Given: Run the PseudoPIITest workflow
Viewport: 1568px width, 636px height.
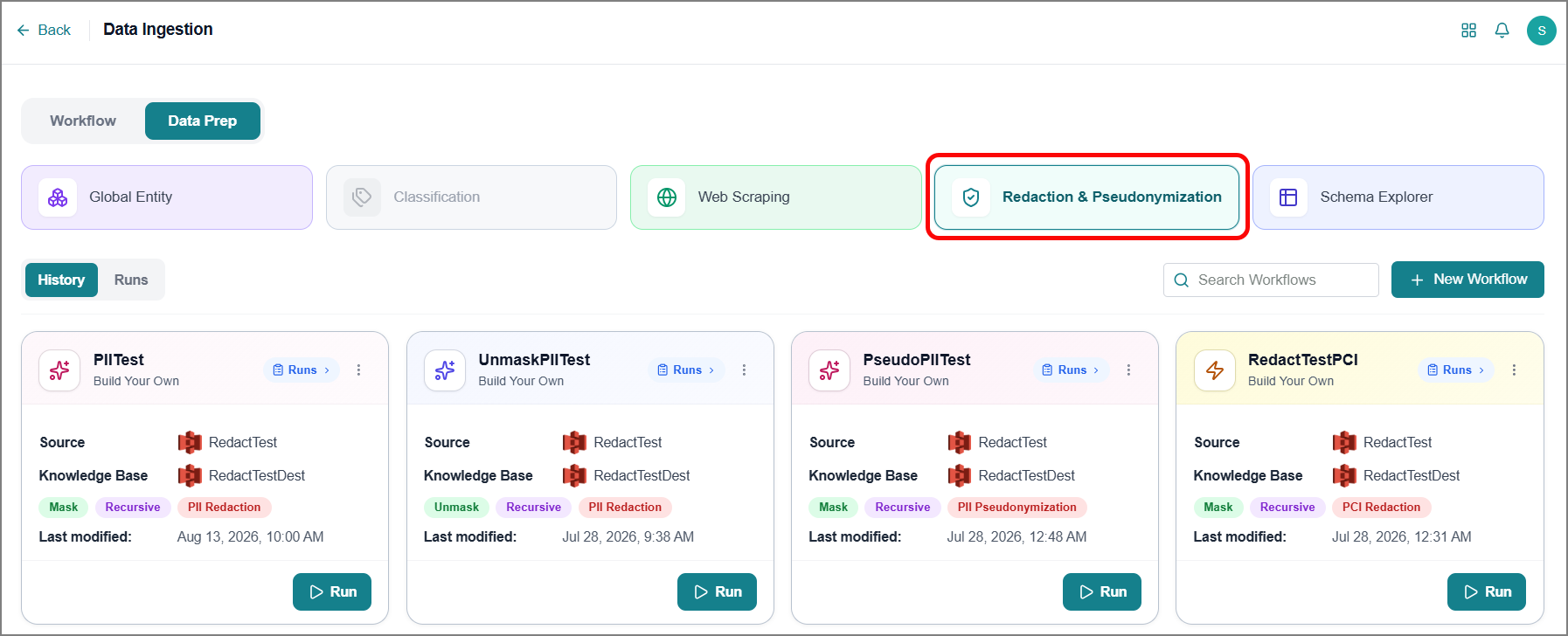Looking at the screenshot, I should click(1102, 591).
